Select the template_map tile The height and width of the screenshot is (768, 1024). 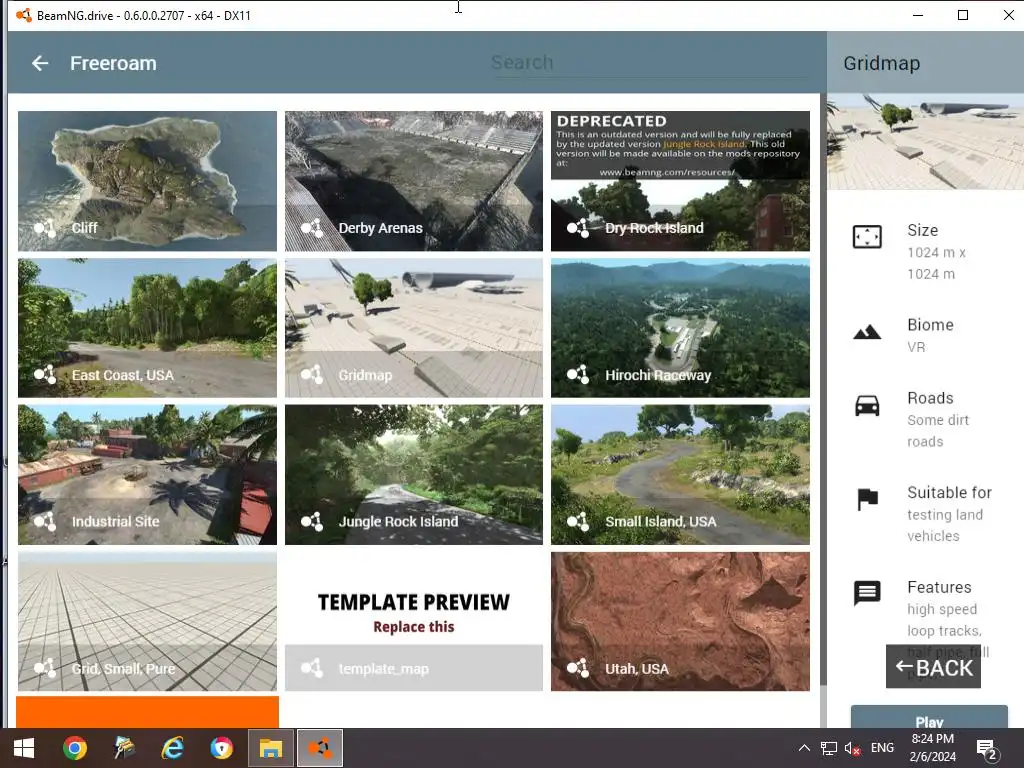(x=413, y=622)
